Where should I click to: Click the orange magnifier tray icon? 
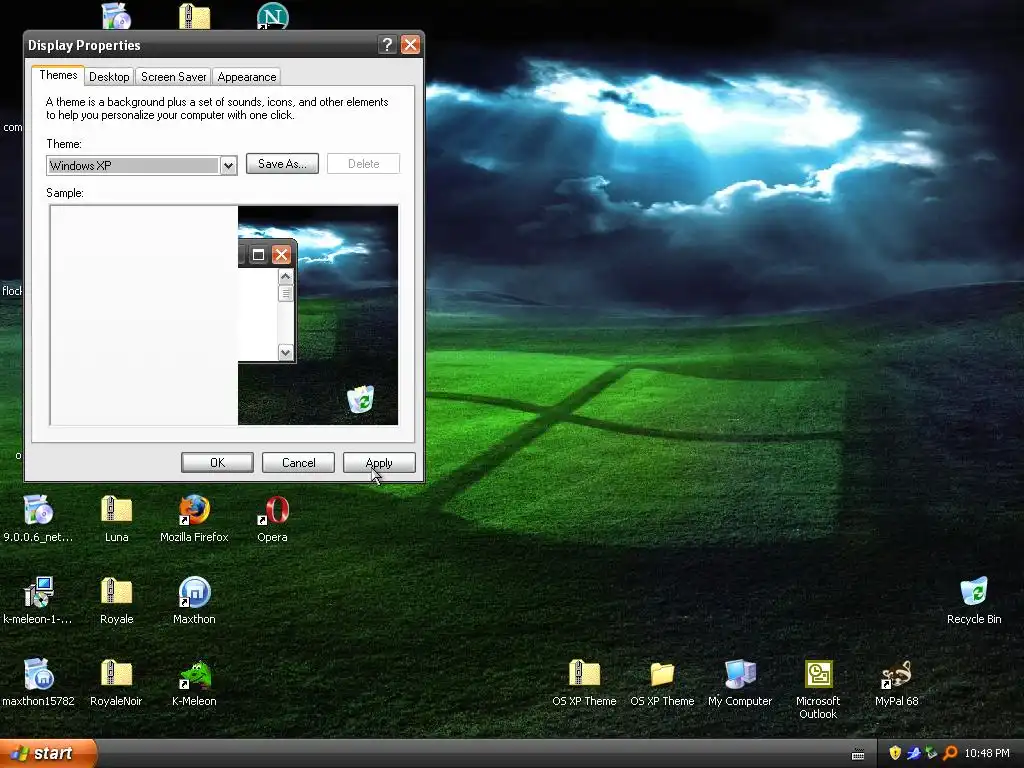click(950, 753)
